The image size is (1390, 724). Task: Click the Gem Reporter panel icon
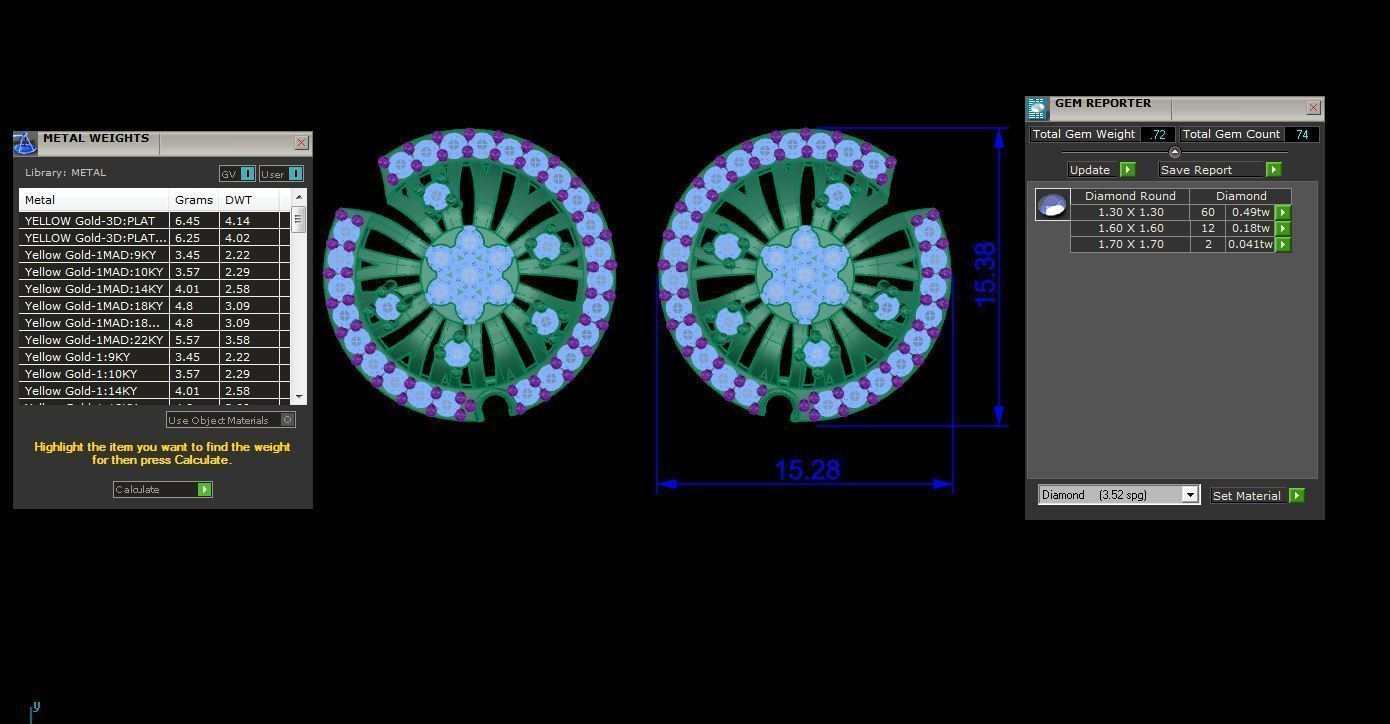click(x=1037, y=108)
